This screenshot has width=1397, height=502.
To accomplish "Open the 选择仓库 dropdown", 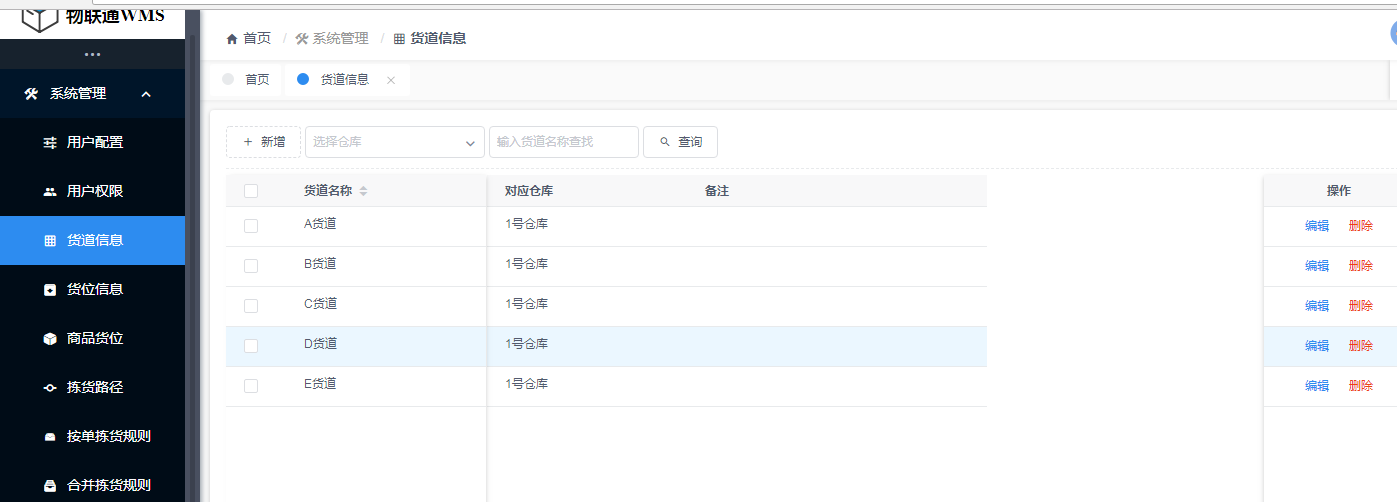I will coord(395,142).
